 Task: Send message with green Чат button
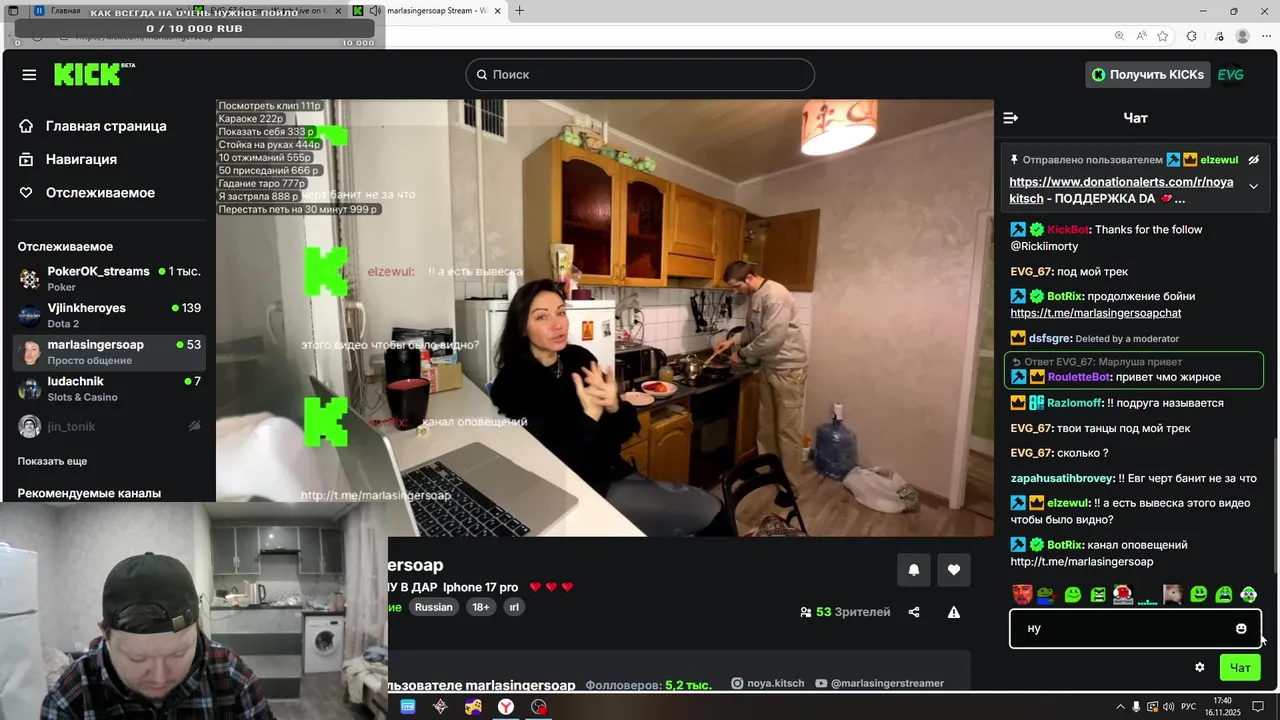pyautogui.click(x=1240, y=668)
